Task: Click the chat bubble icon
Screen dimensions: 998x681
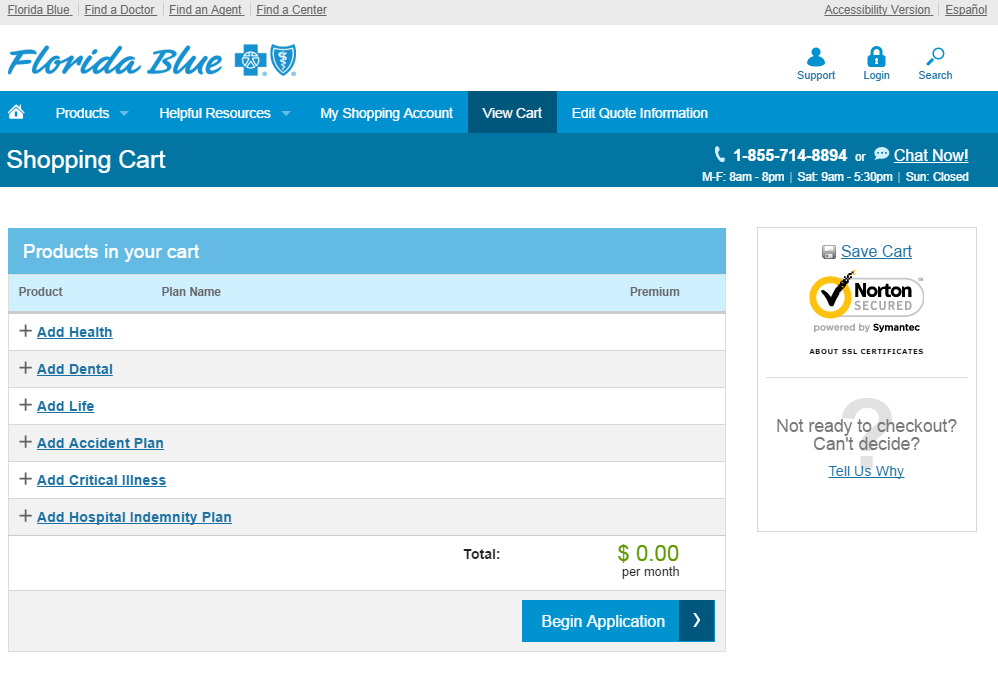Action: [x=881, y=154]
